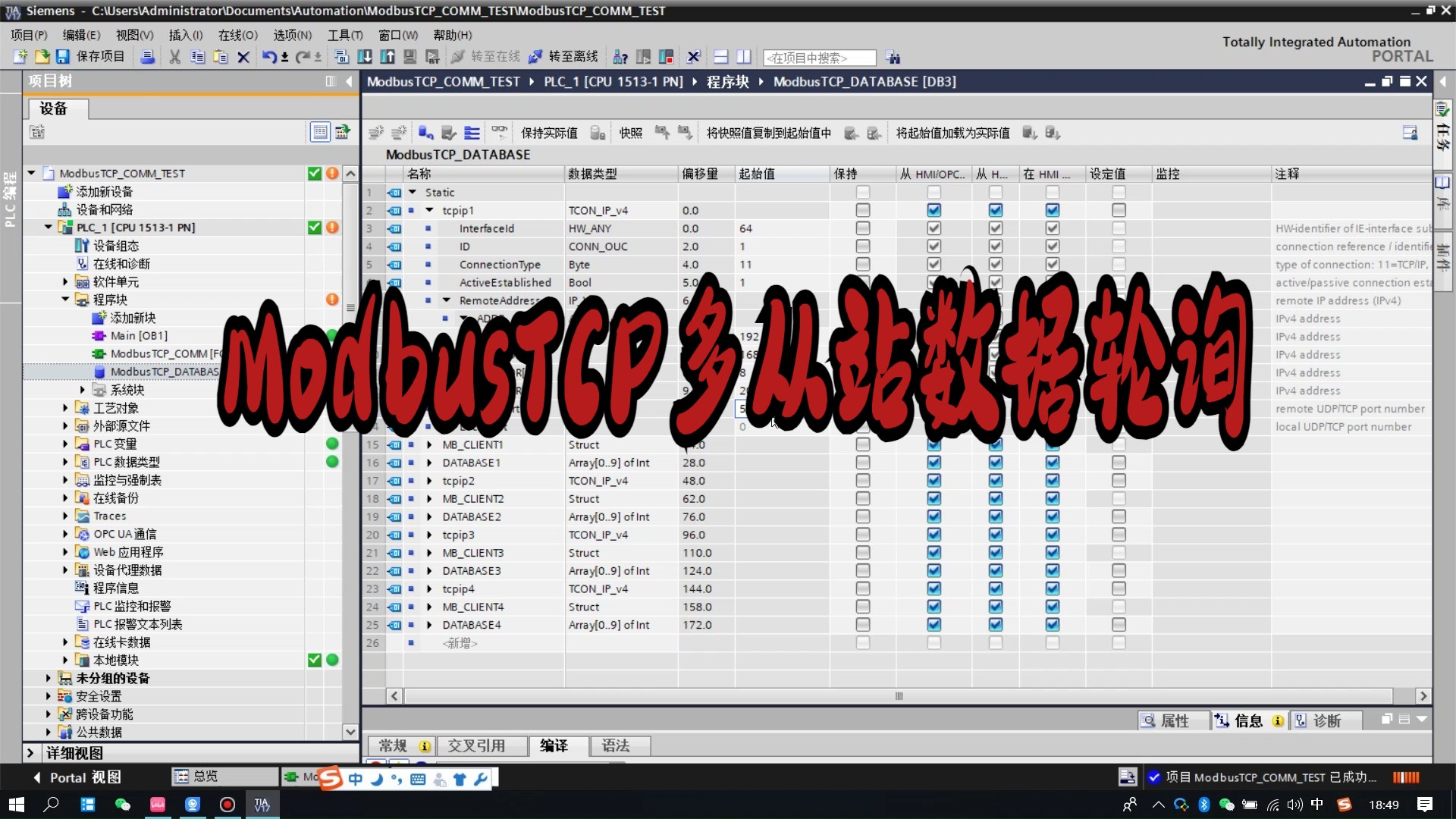Open TIA Portal from Windows taskbar

[262, 805]
